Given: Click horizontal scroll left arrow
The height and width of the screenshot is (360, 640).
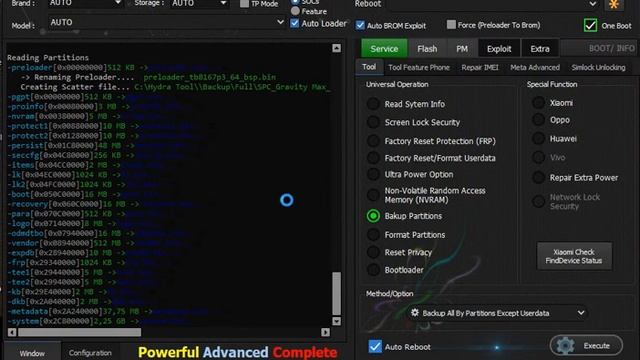Looking at the screenshot, I should [x=12, y=332].
